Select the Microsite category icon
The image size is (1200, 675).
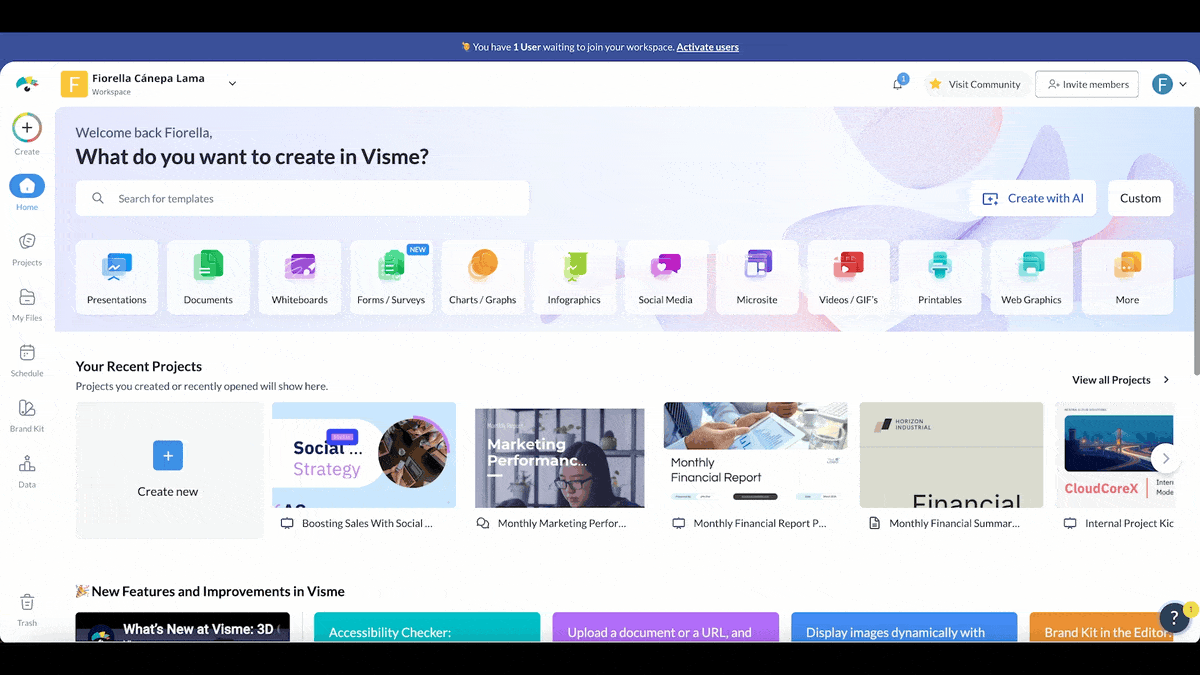[757, 265]
